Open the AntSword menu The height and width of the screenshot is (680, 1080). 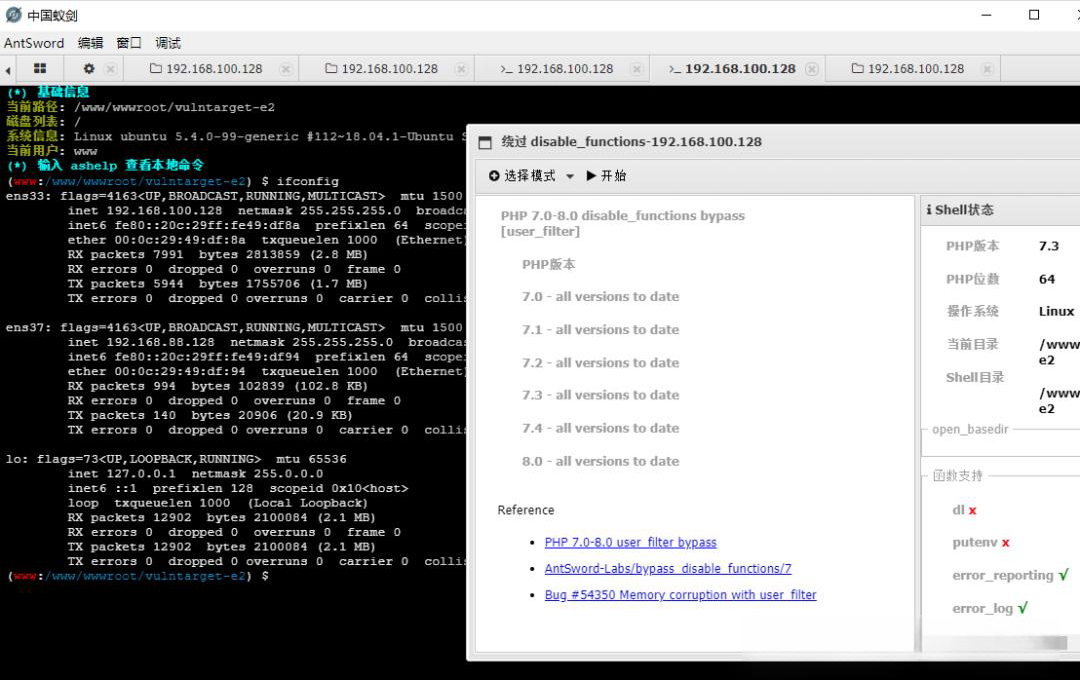click(x=34, y=43)
